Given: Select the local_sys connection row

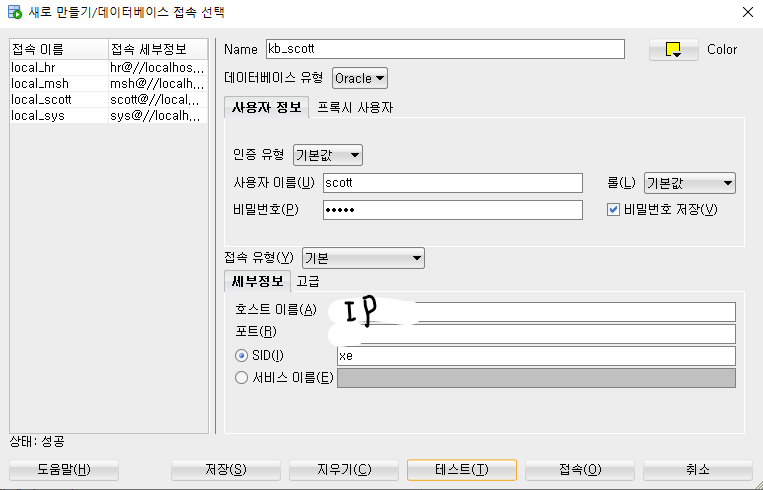Looking at the screenshot, I should click(109, 116).
